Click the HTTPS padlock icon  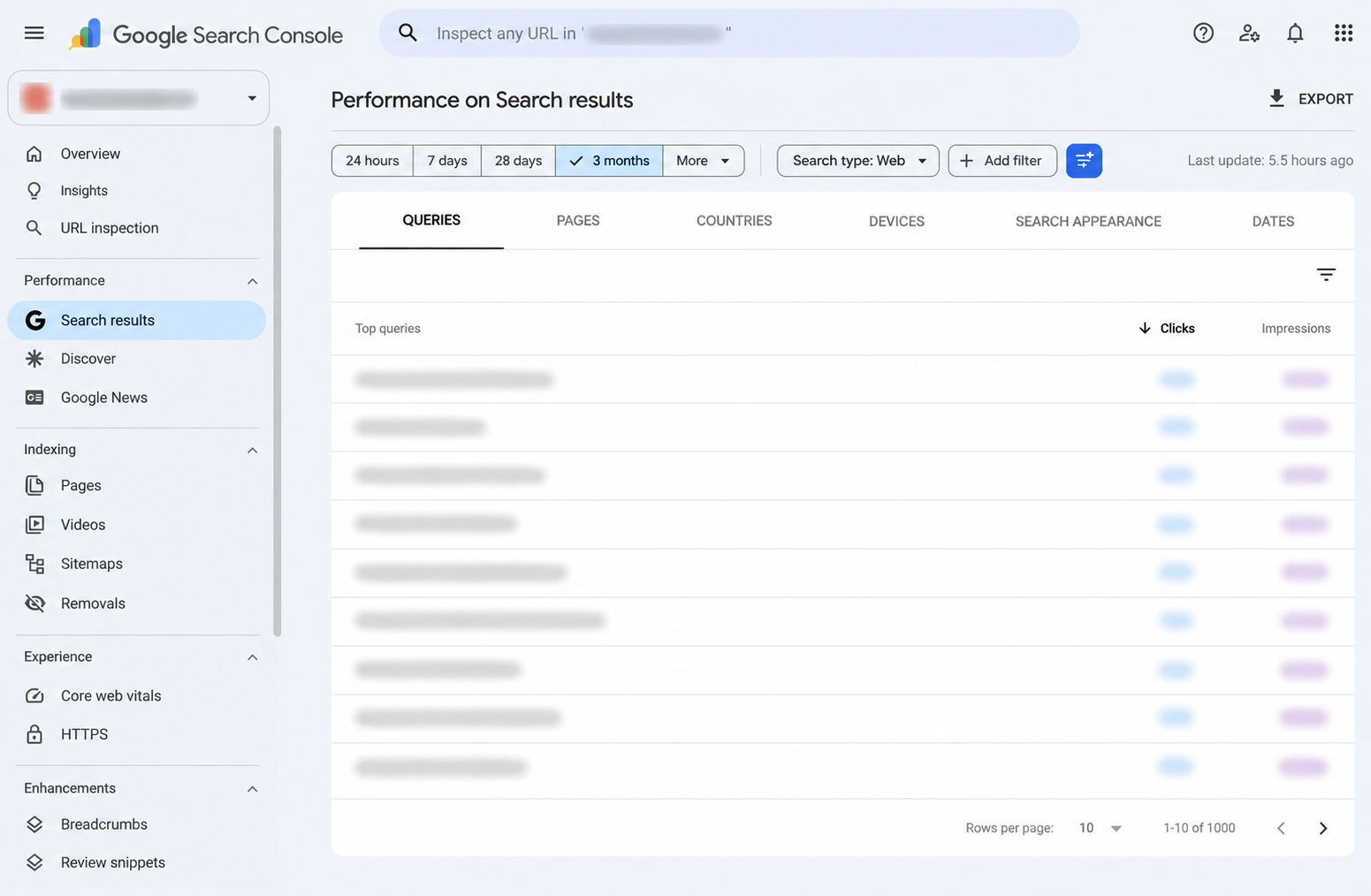coord(34,734)
